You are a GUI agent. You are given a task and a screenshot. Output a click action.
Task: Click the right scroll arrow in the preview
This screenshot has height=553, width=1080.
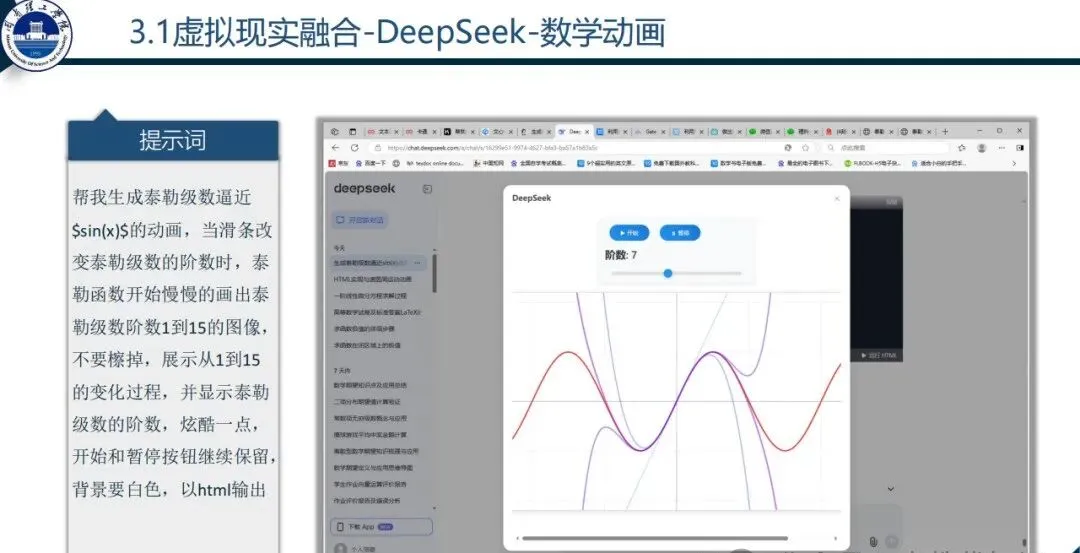[x=835, y=538]
